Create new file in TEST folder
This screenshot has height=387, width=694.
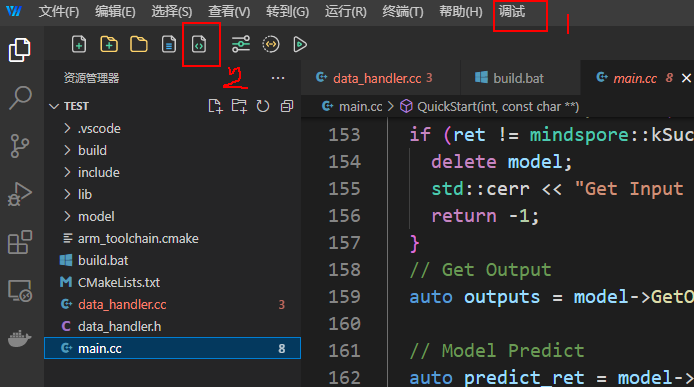[x=216, y=106]
